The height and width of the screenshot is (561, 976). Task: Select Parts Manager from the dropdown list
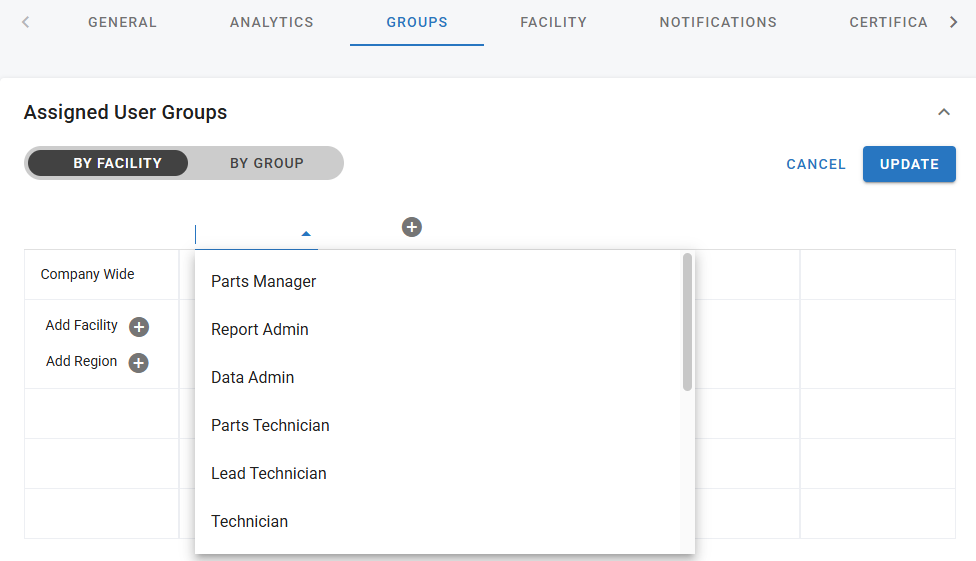tap(264, 282)
